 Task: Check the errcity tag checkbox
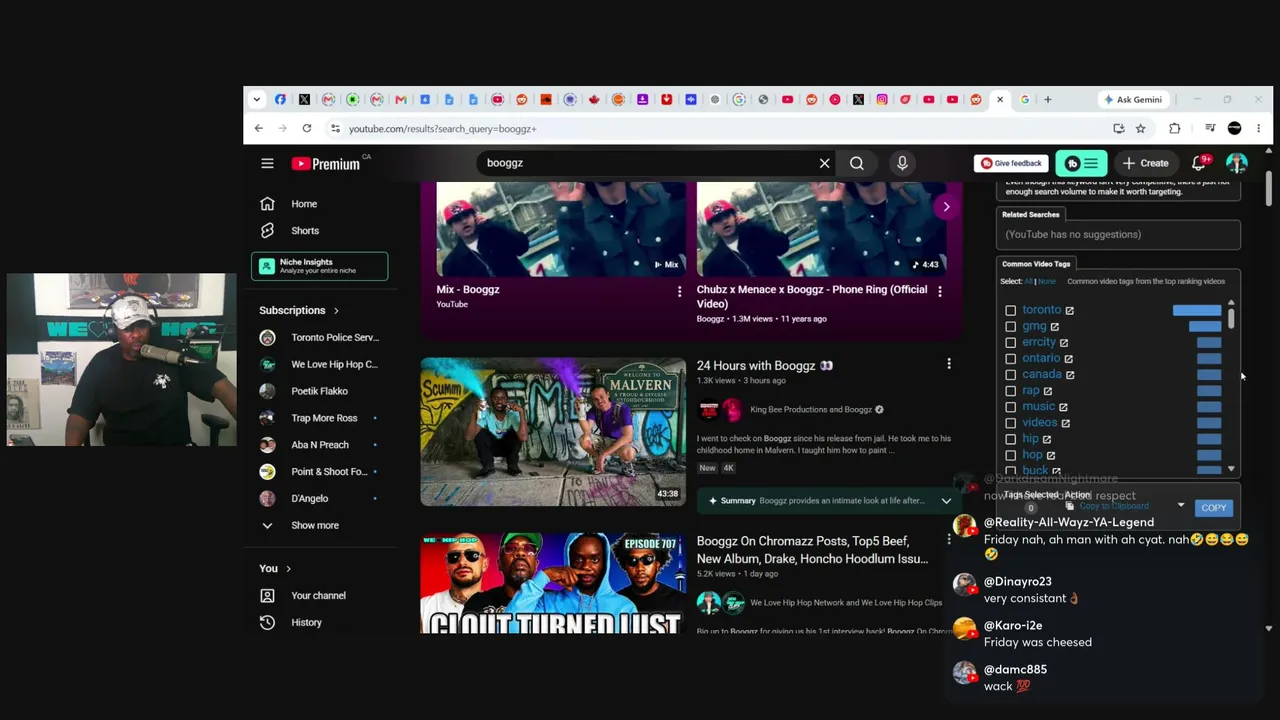pos(1010,343)
